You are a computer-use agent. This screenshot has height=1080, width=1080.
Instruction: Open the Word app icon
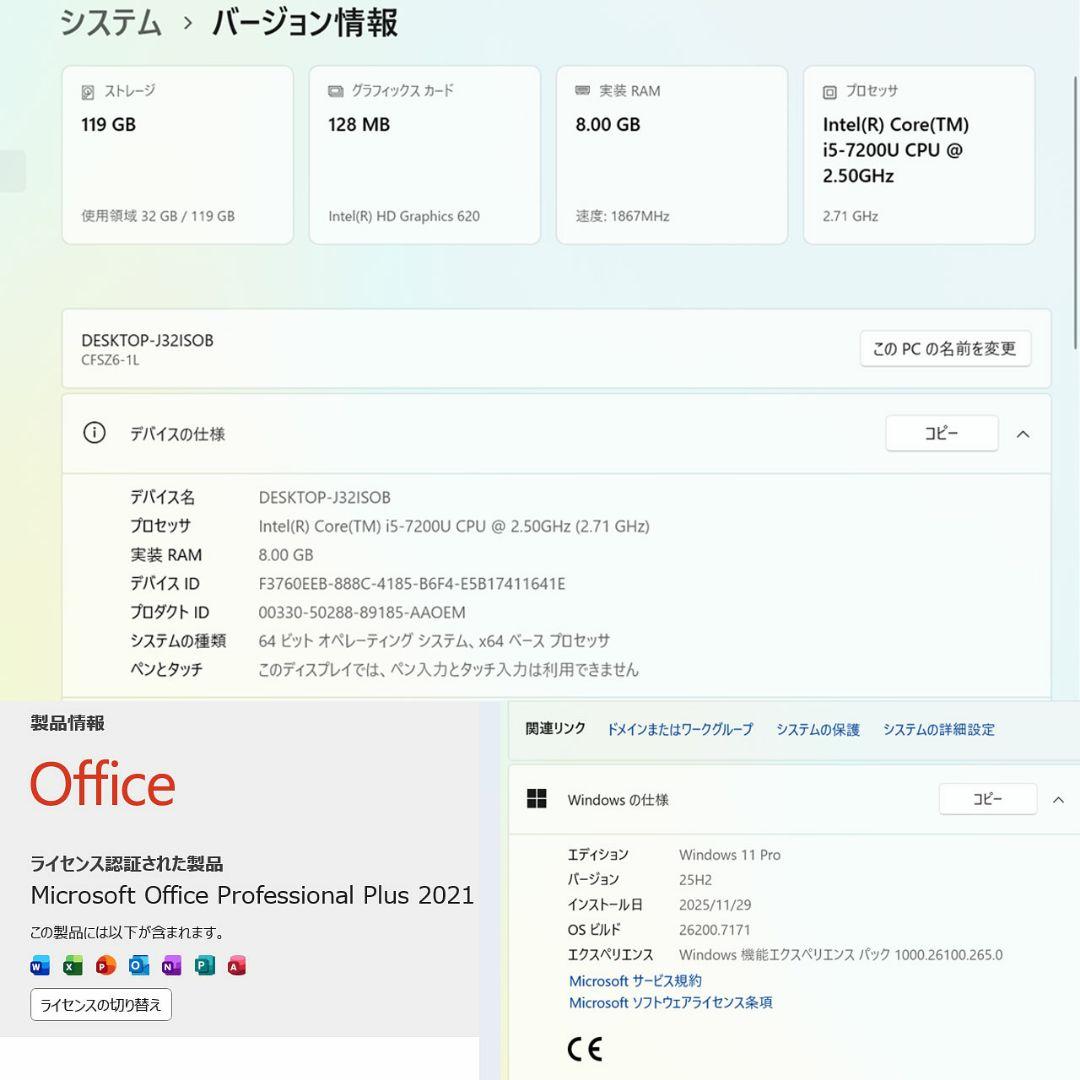[39, 966]
